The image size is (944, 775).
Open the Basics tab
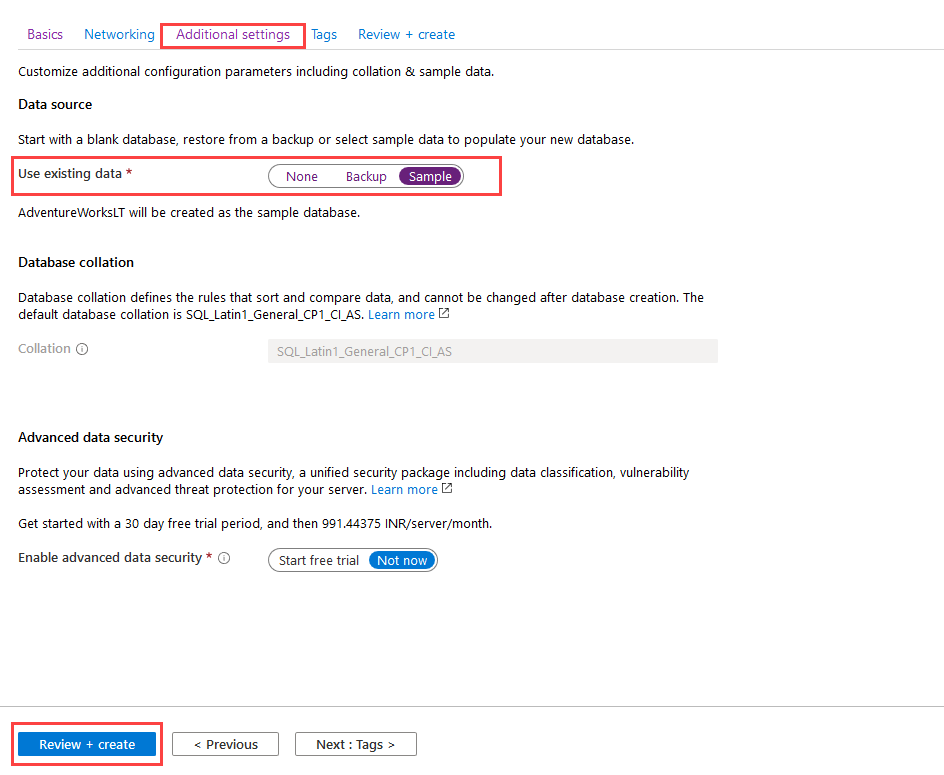[45, 34]
